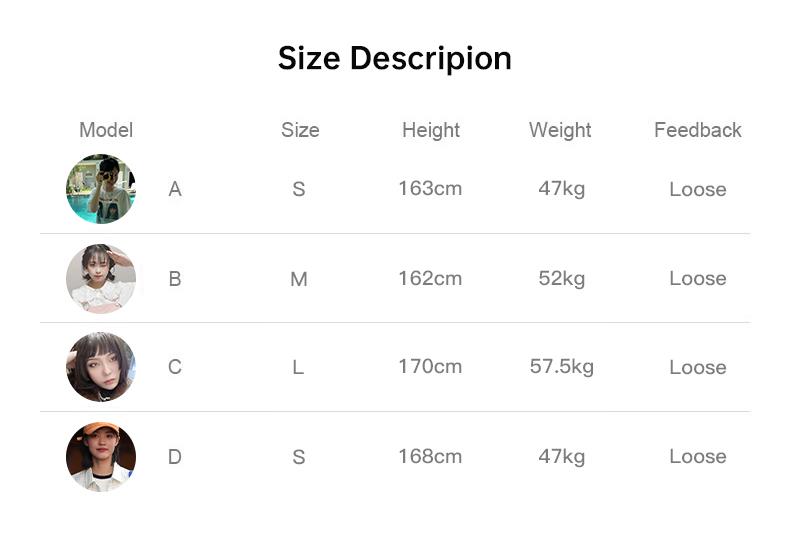790x538 pixels.
Task: Click the Size Descripion title
Action: pyautogui.click(x=394, y=59)
